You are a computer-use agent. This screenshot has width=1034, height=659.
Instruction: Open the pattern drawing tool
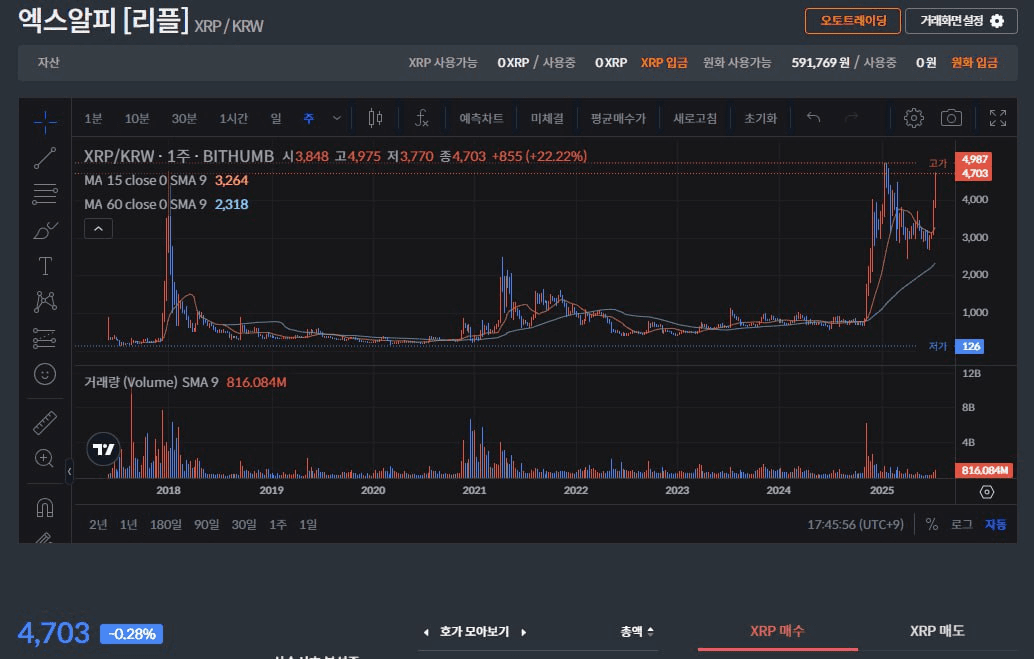[45, 302]
